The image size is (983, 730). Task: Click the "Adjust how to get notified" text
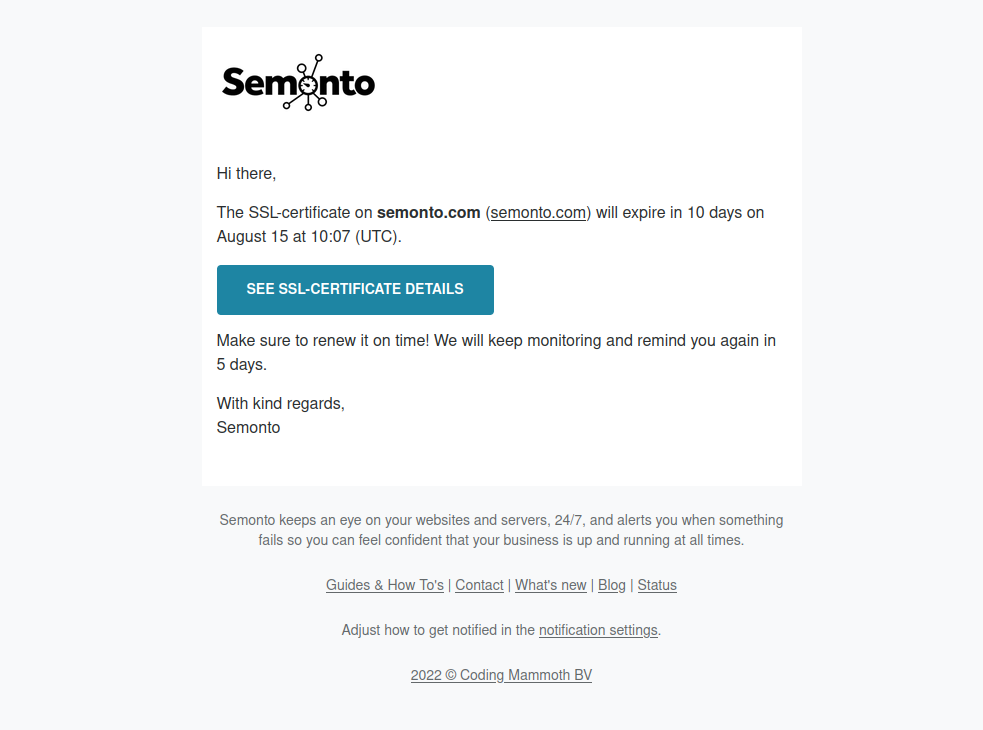pos(438,630)
